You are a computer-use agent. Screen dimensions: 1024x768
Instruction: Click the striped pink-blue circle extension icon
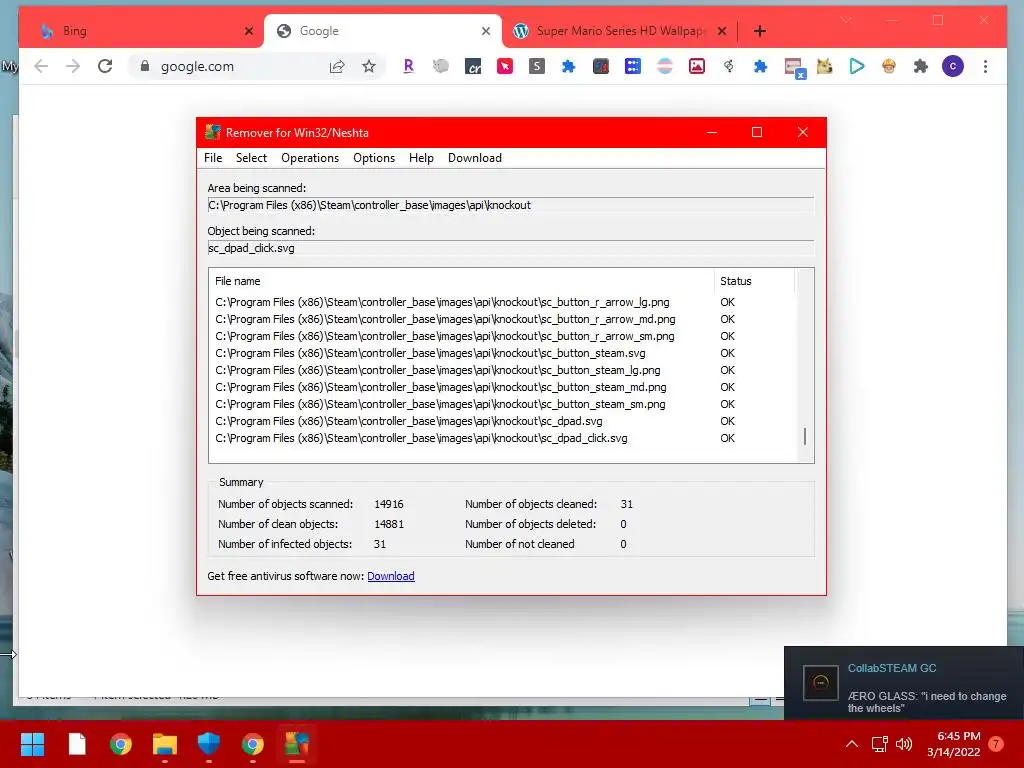(665, 66)
